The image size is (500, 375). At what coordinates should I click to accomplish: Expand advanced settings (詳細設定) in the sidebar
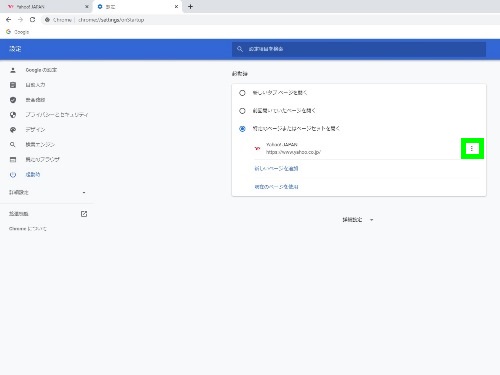click(47, 192)
